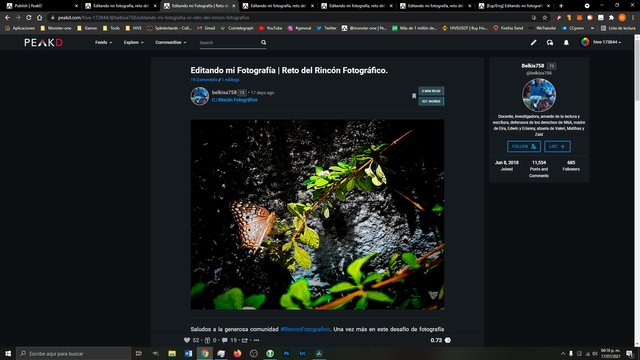Open the compose post pencil icon
The width and height of the screenshot is (640, 360).
click(533, 42)
